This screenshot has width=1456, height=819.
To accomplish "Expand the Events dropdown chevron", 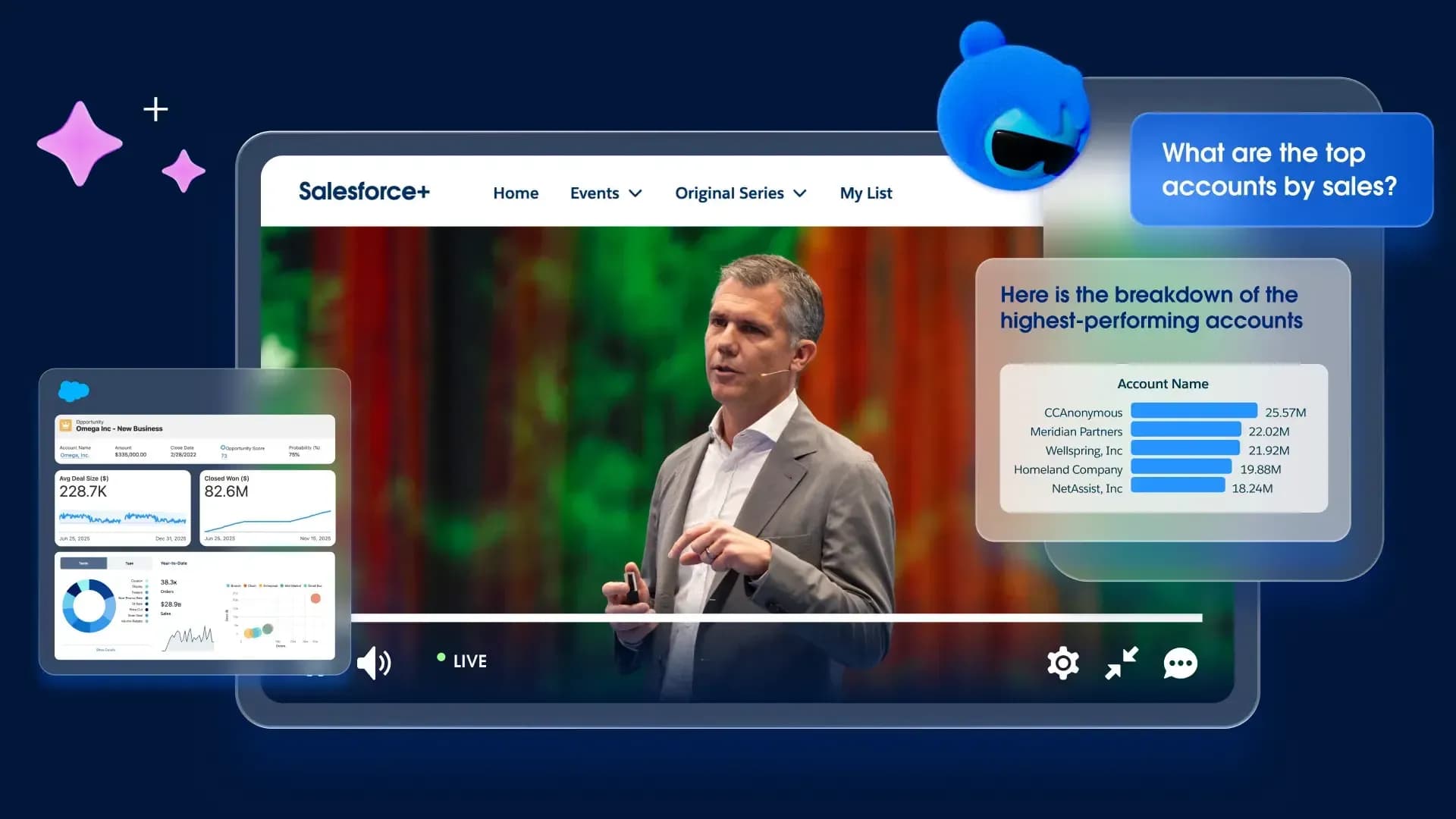I will pos(635,193).
